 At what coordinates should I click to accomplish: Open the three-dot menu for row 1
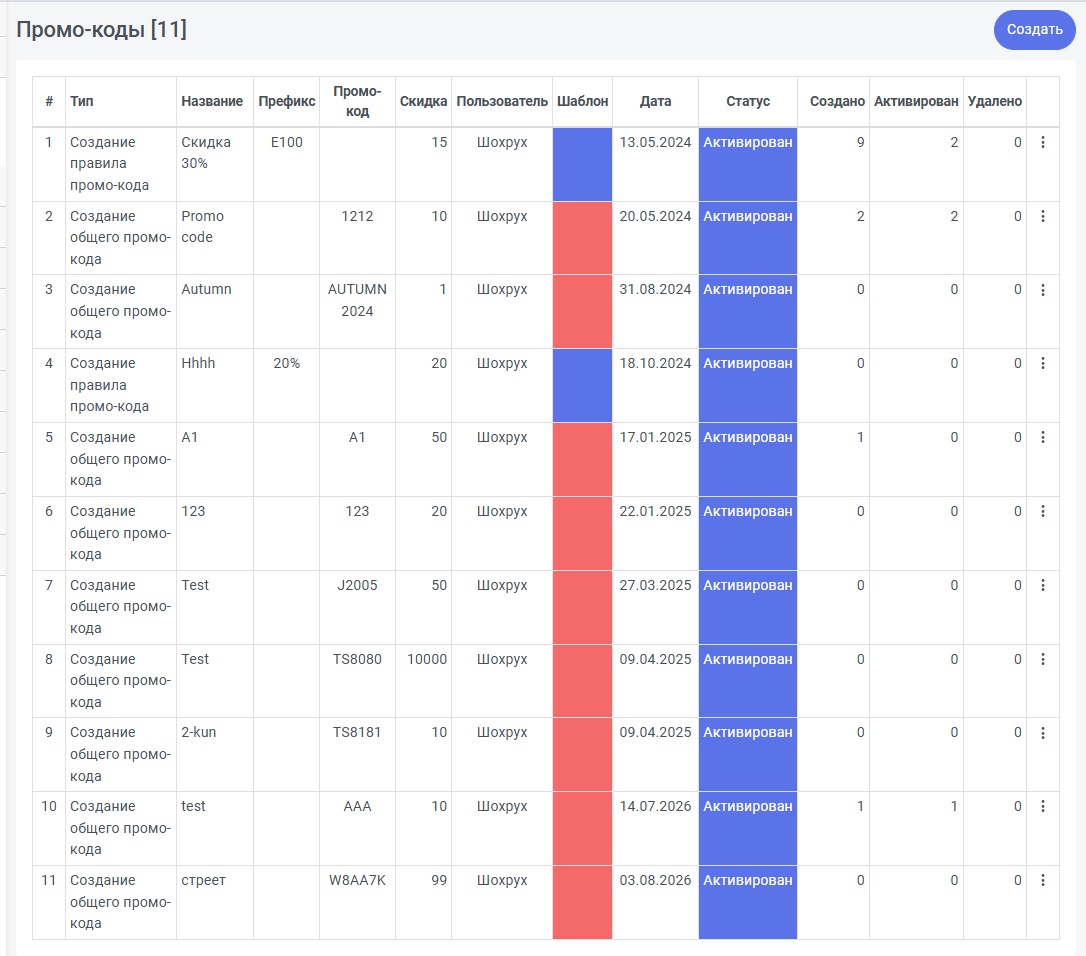click(x=1042, y=142)
